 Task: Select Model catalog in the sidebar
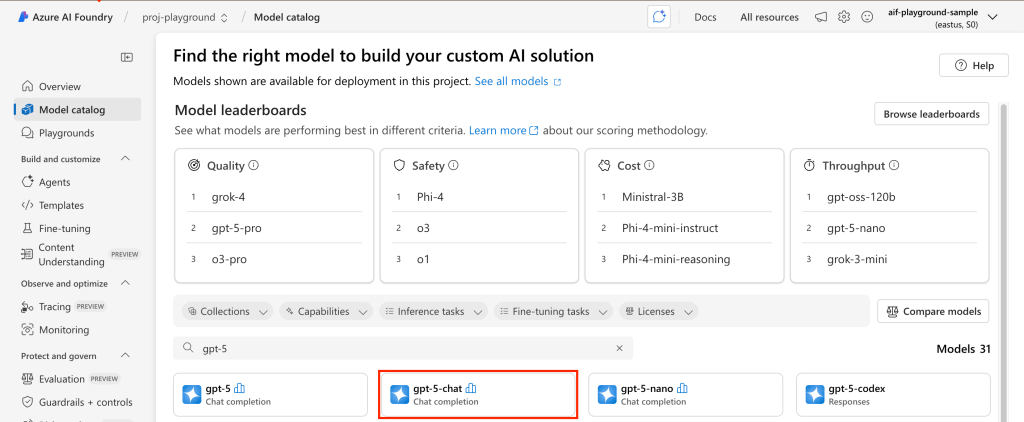pos(77,110)
